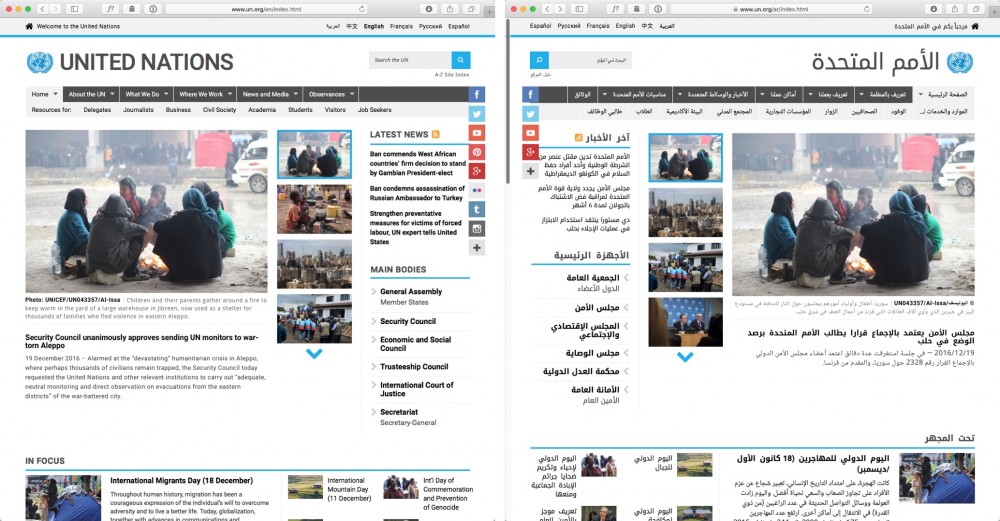Expand the About the UN menu
Viewport: 1000px width, 521px height.
pyautogui.click(x=91, y=94)
